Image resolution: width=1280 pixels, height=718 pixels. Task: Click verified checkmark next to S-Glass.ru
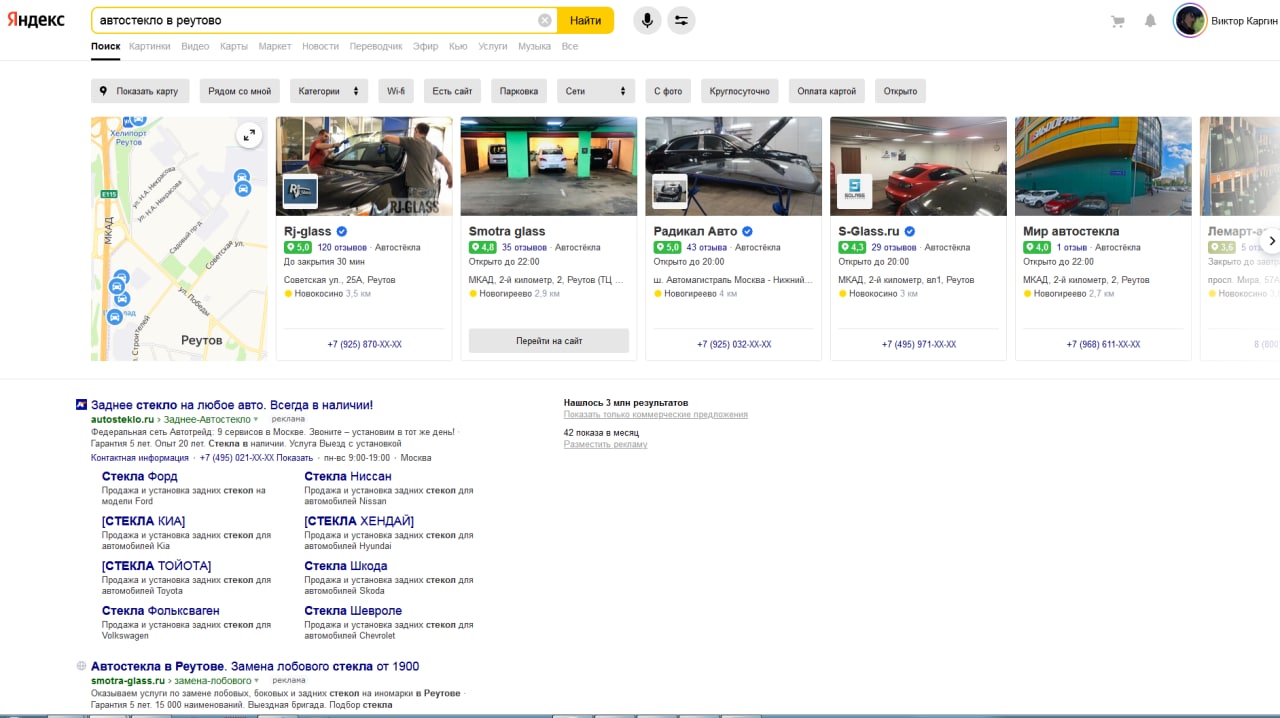click(909, 231)
